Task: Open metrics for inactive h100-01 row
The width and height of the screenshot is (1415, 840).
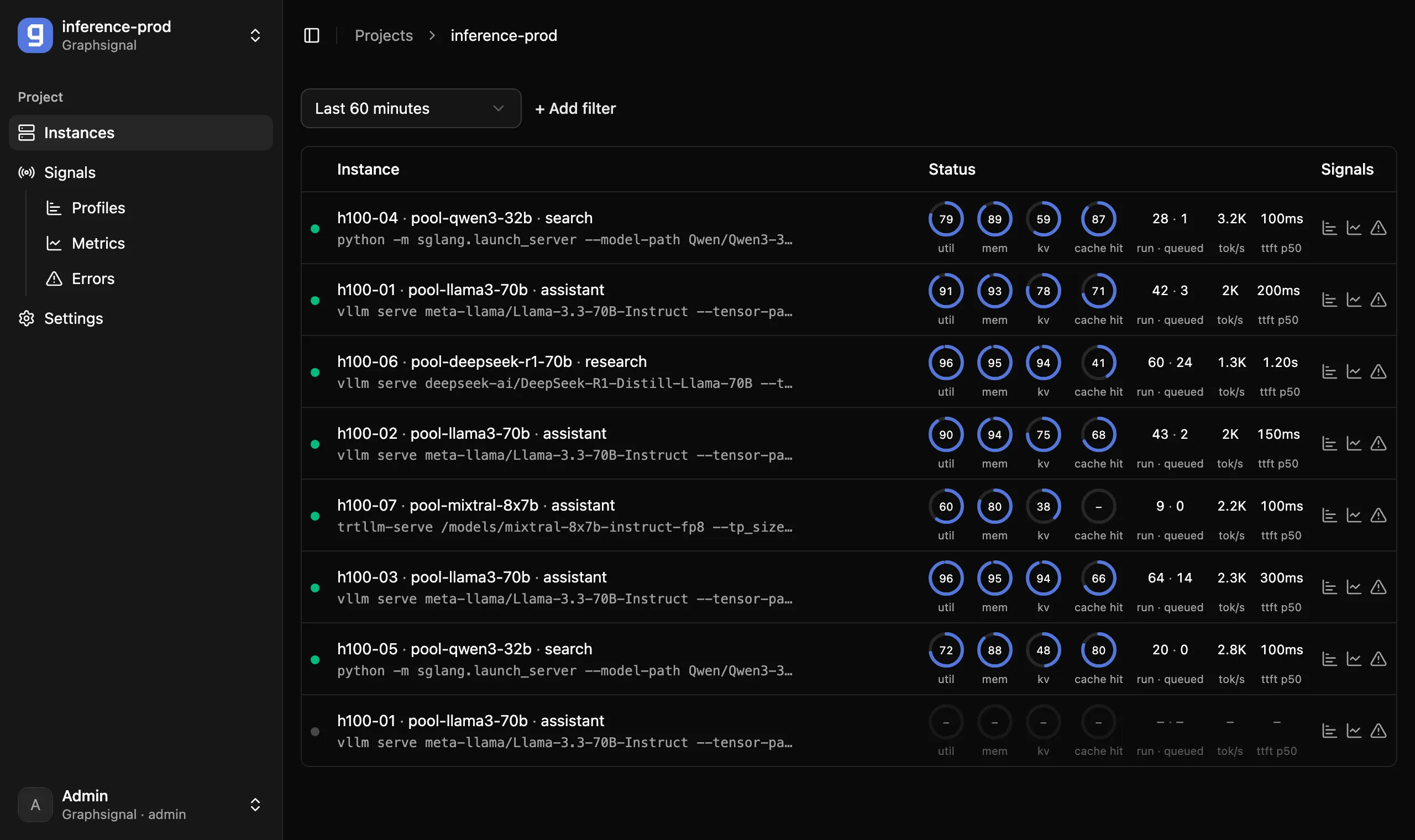Action: point(1353,731)
